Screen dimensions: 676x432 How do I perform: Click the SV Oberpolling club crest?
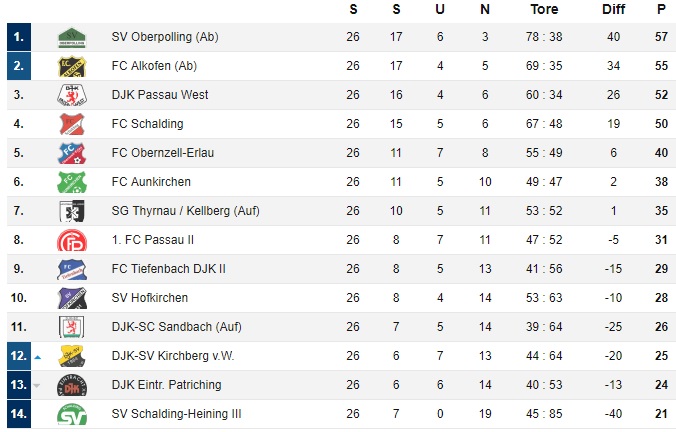pos(72,38)
